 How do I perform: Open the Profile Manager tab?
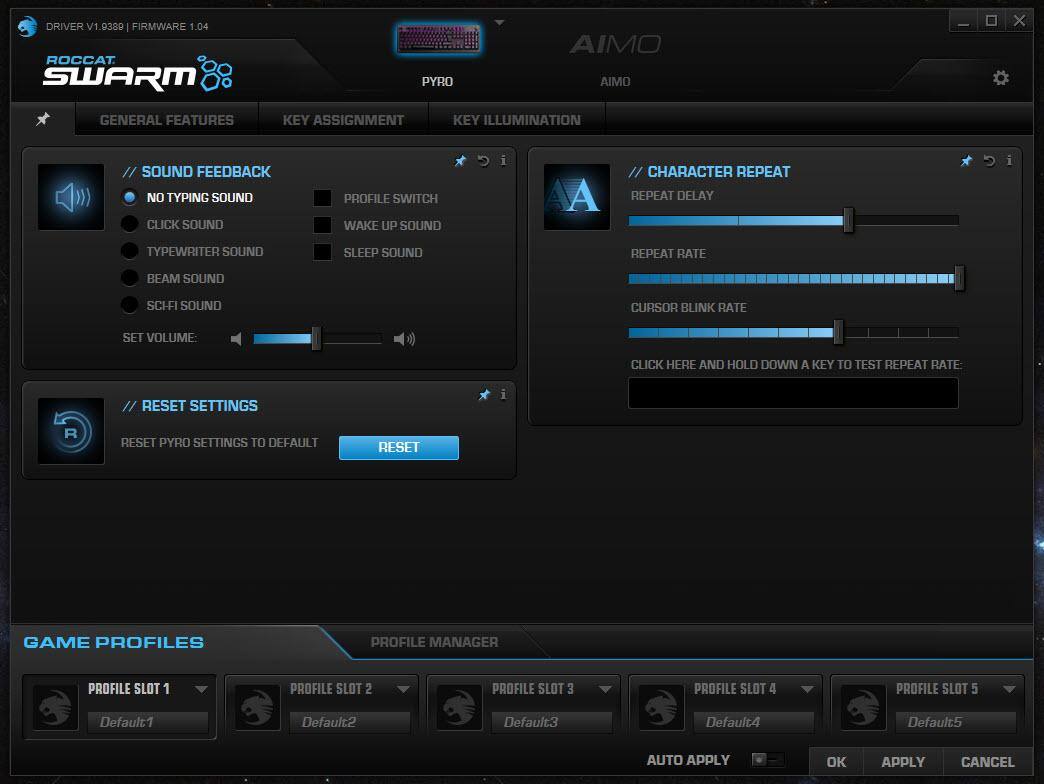434,642
